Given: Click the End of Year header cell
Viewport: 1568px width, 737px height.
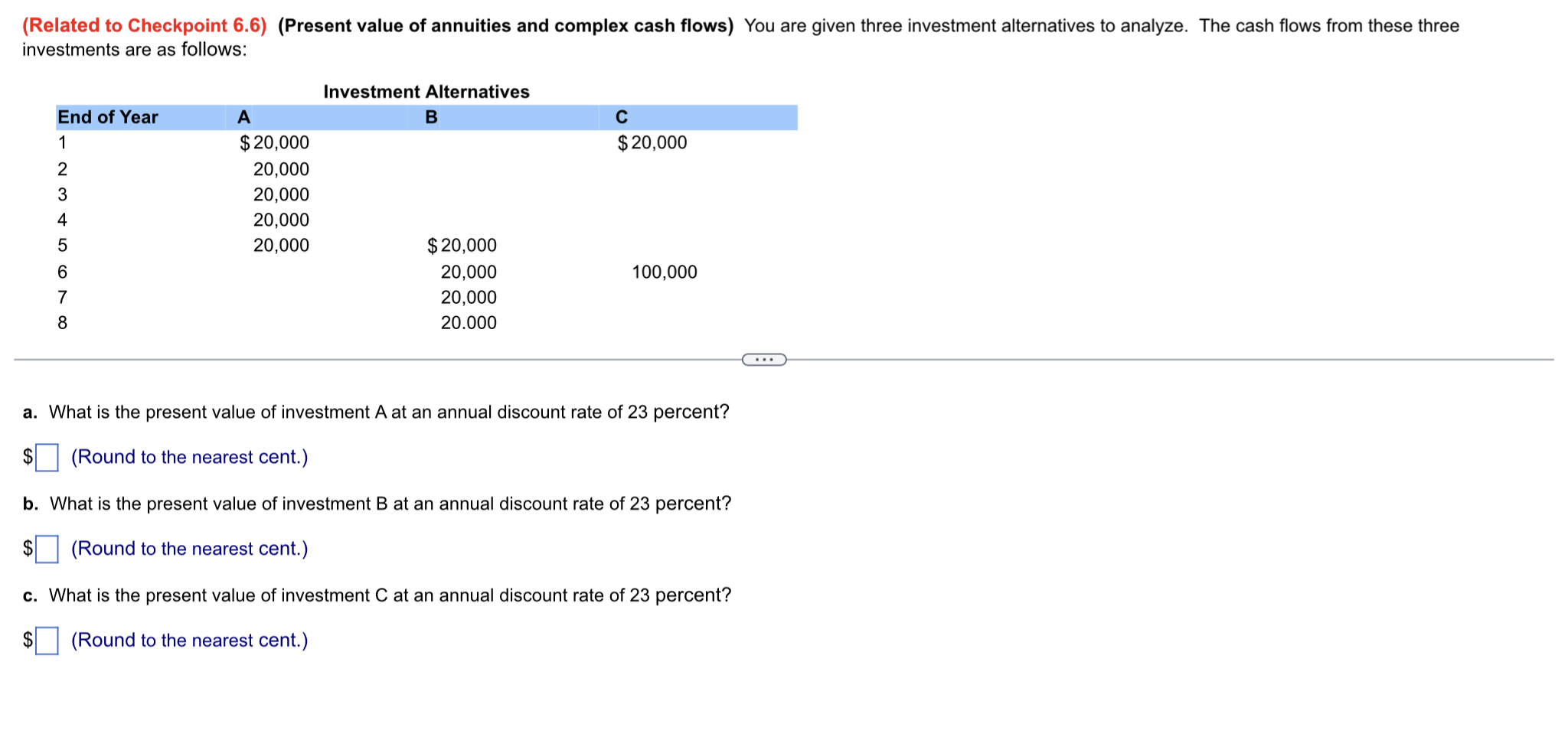Looking at the screenshot, I should 107,117.
